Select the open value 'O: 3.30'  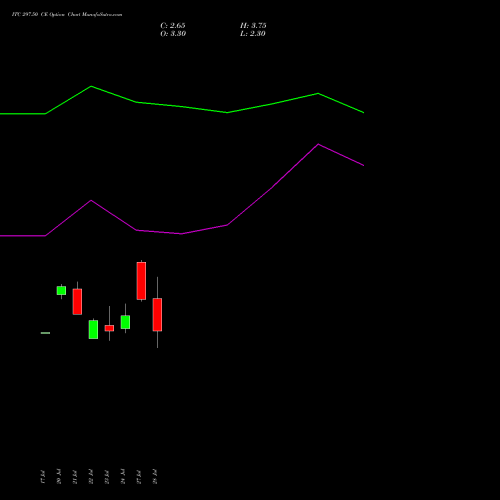[173, 34]
